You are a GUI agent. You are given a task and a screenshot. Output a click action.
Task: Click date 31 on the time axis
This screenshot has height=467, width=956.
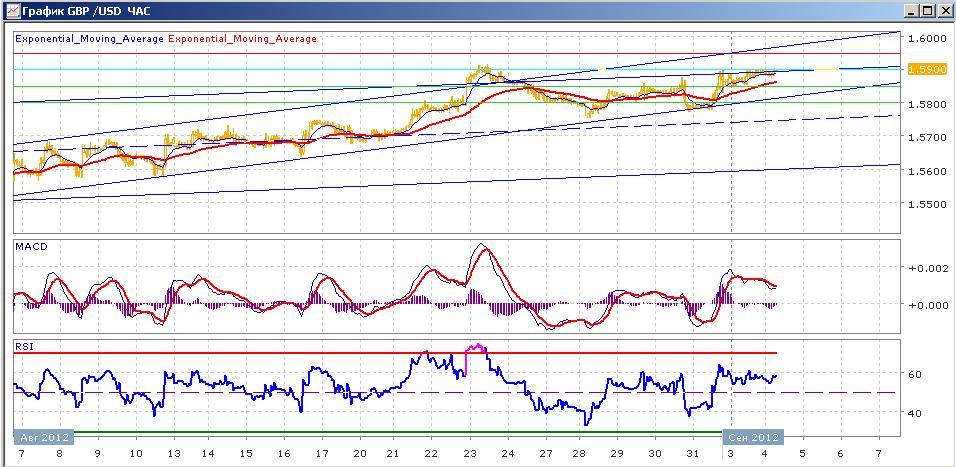click(x=693, y=454)
